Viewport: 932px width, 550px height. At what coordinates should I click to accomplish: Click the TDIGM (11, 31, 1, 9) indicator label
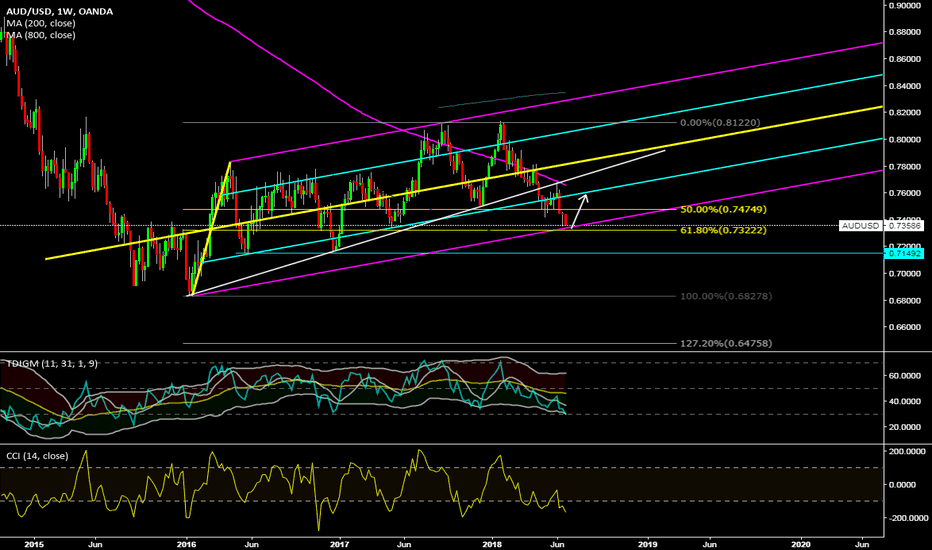(52, 363)
